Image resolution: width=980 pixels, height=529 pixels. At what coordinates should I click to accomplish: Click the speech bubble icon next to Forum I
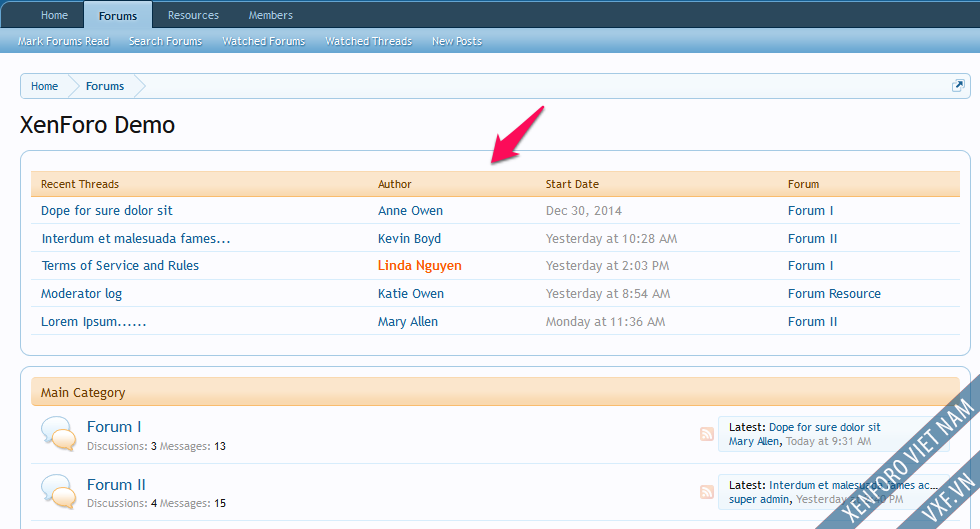pos(59,433)
